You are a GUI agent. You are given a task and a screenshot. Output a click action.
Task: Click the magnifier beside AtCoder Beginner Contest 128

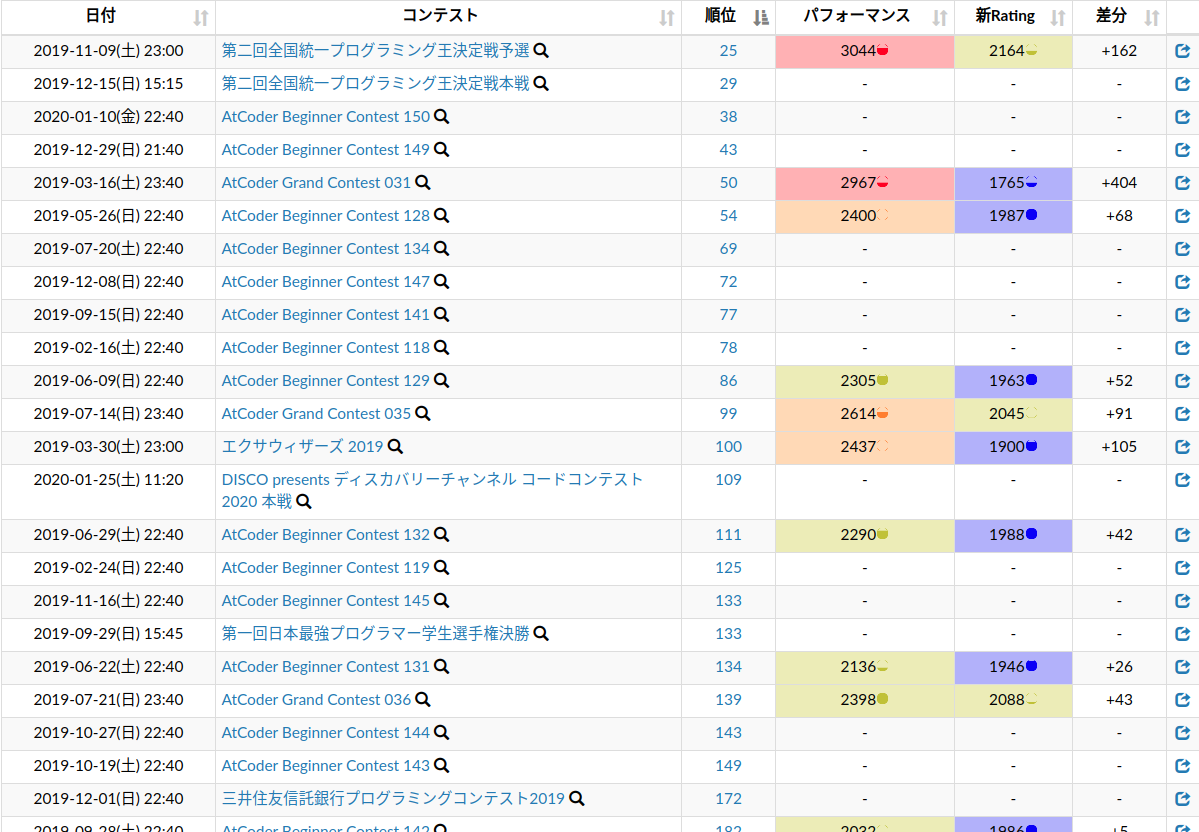click(x=442, y=216)
